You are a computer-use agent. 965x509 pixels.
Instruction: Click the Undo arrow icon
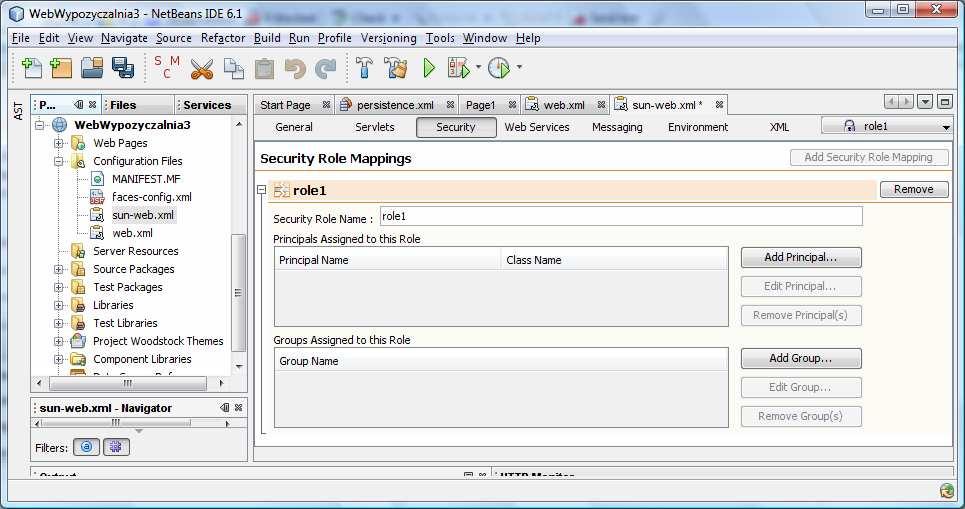(295, 68)
